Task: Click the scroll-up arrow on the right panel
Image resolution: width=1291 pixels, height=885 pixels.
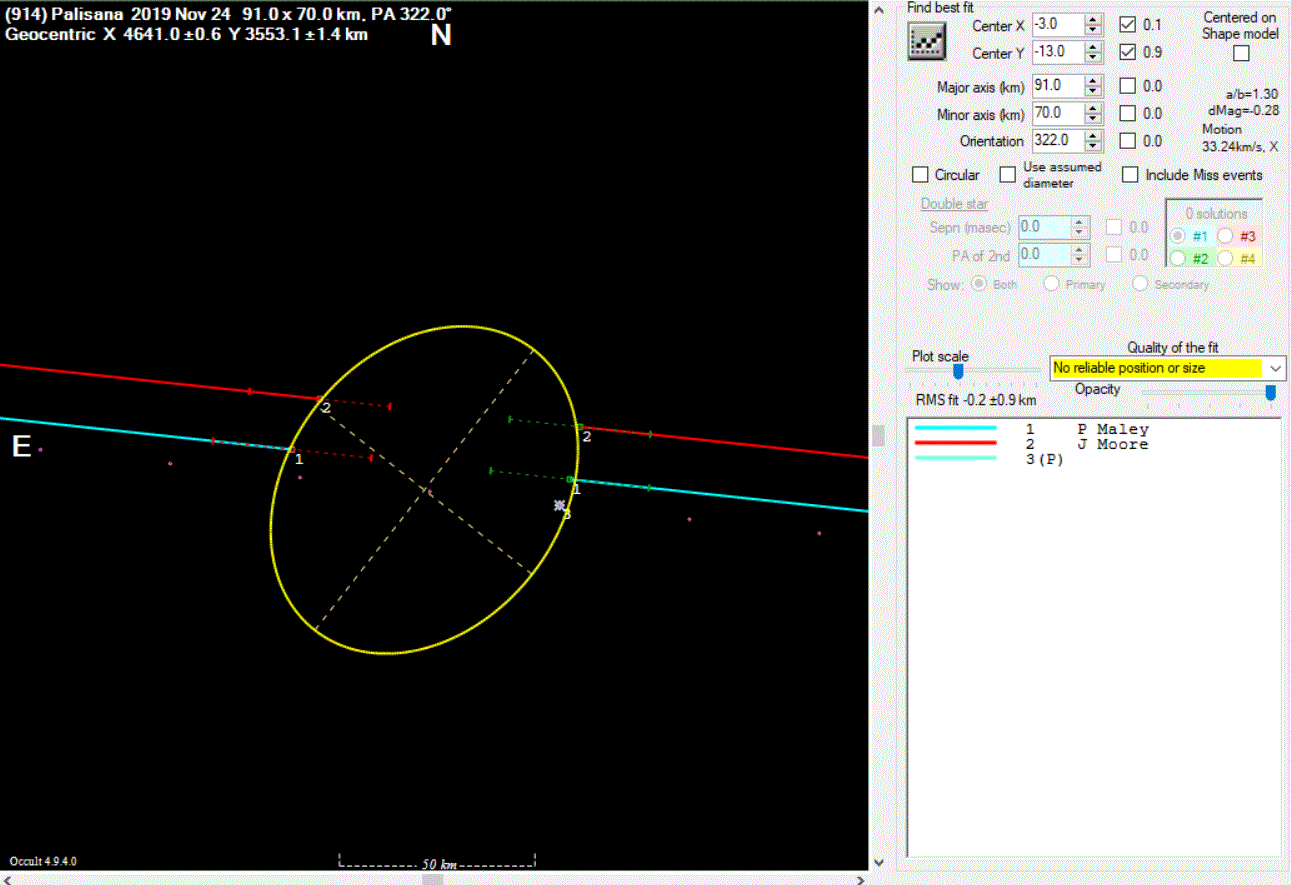Action: 877,8
